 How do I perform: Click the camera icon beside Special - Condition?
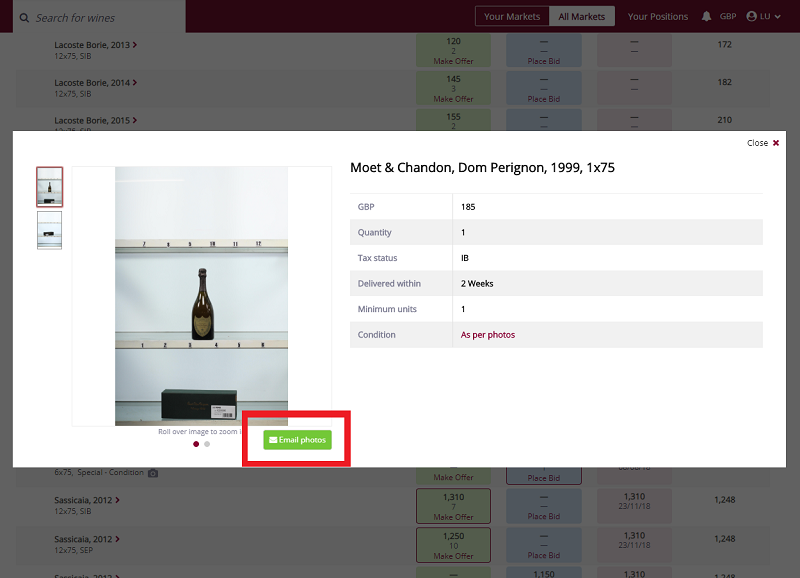coord(153,473)
